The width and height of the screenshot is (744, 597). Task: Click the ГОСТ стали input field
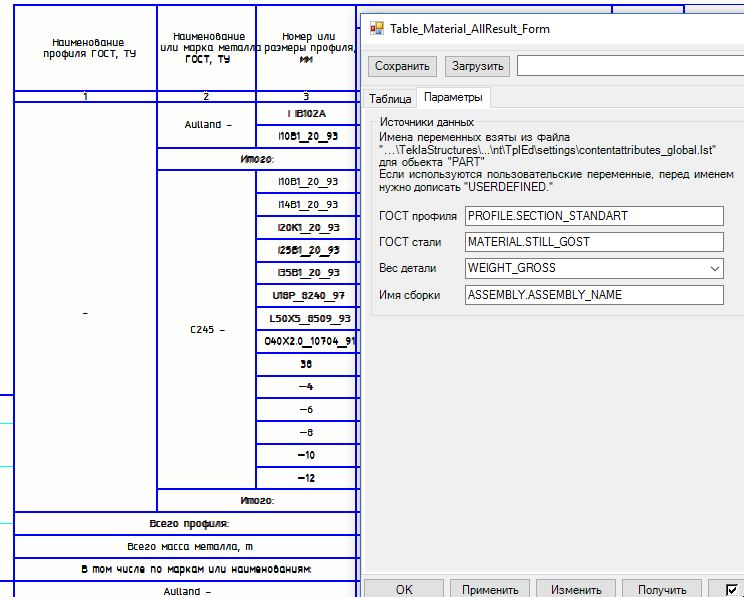[x=594, y=242]
